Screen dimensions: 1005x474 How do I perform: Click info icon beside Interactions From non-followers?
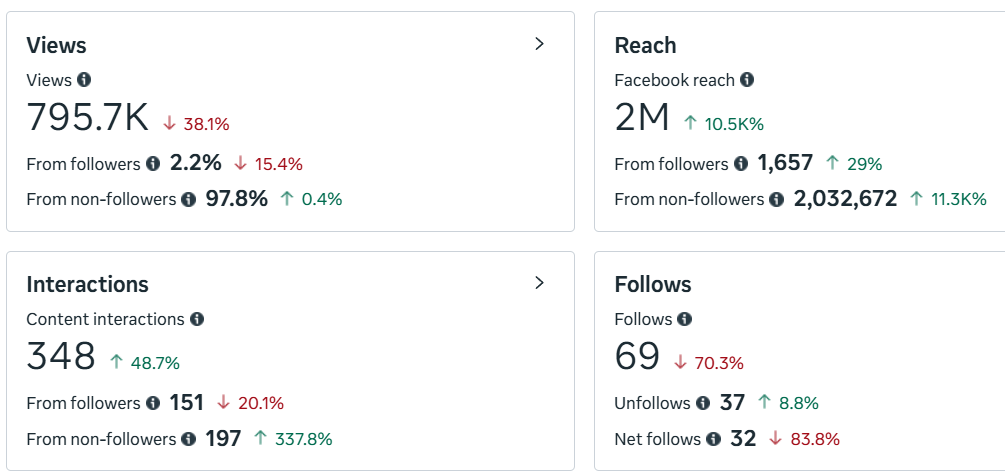(x=189, y=438)
